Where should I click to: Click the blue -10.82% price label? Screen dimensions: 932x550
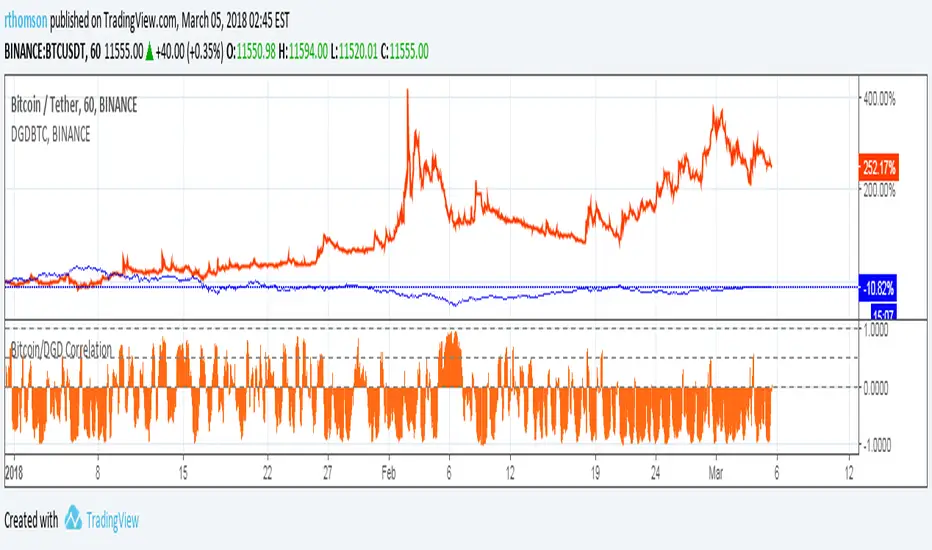[x=877, y=288]
